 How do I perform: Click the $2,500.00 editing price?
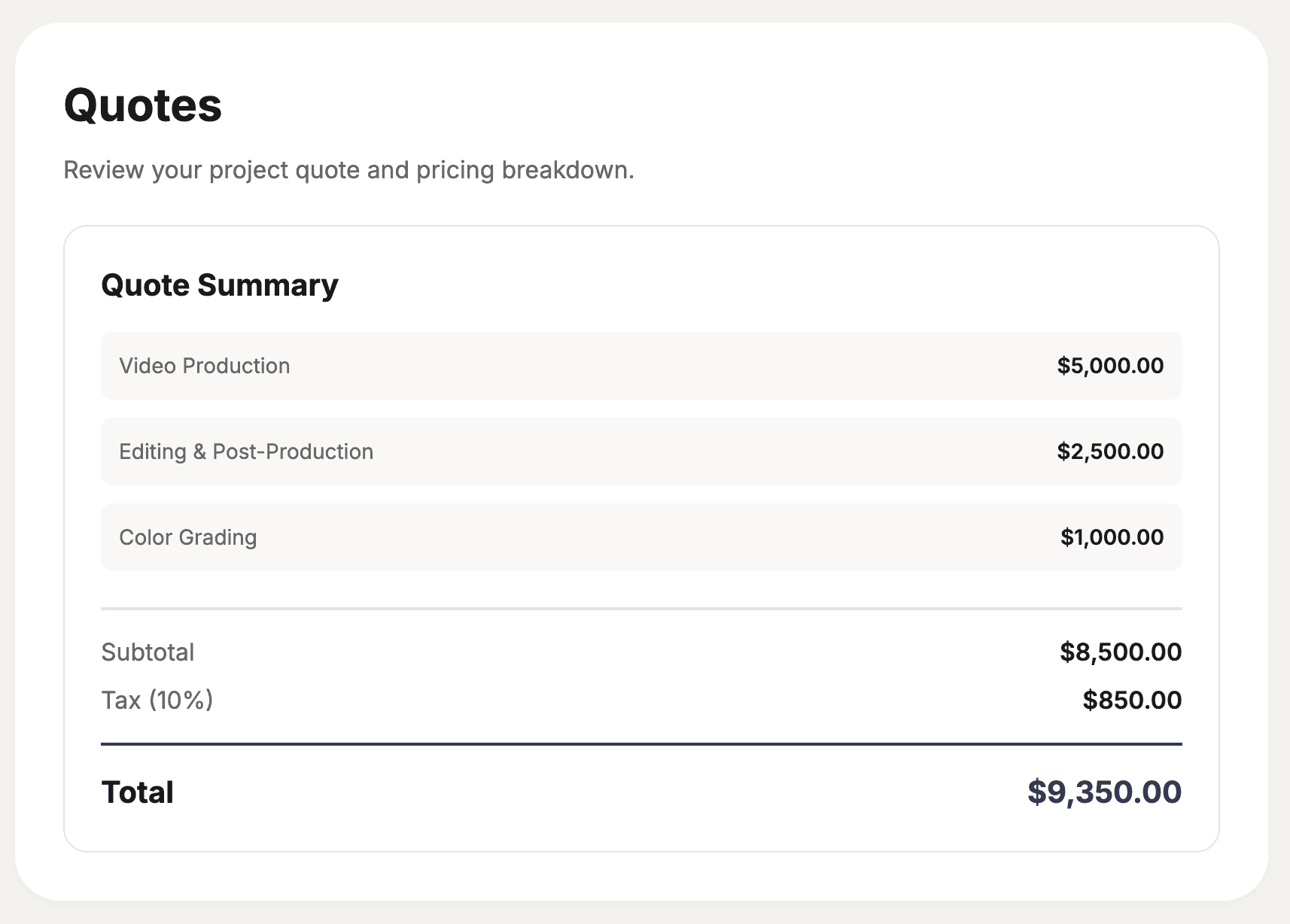pos(1110,451)
